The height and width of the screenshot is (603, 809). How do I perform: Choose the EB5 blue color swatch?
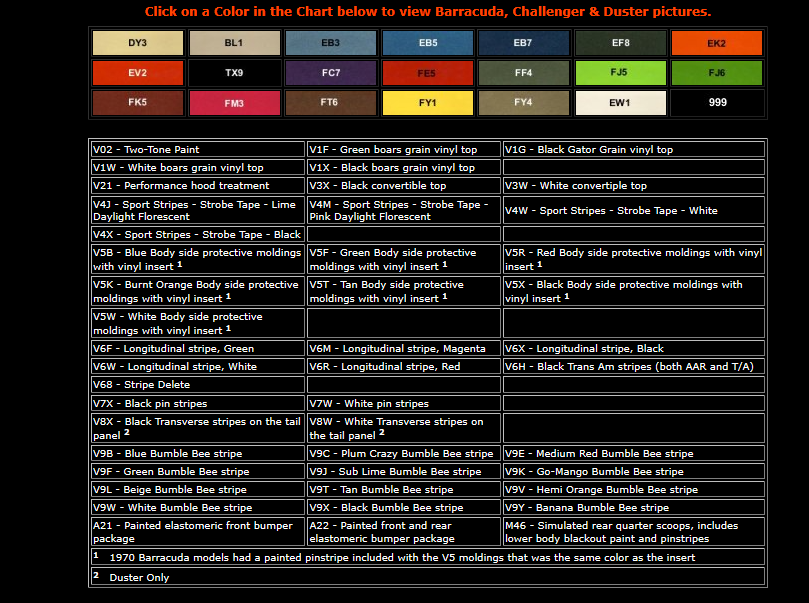(427, 43)
